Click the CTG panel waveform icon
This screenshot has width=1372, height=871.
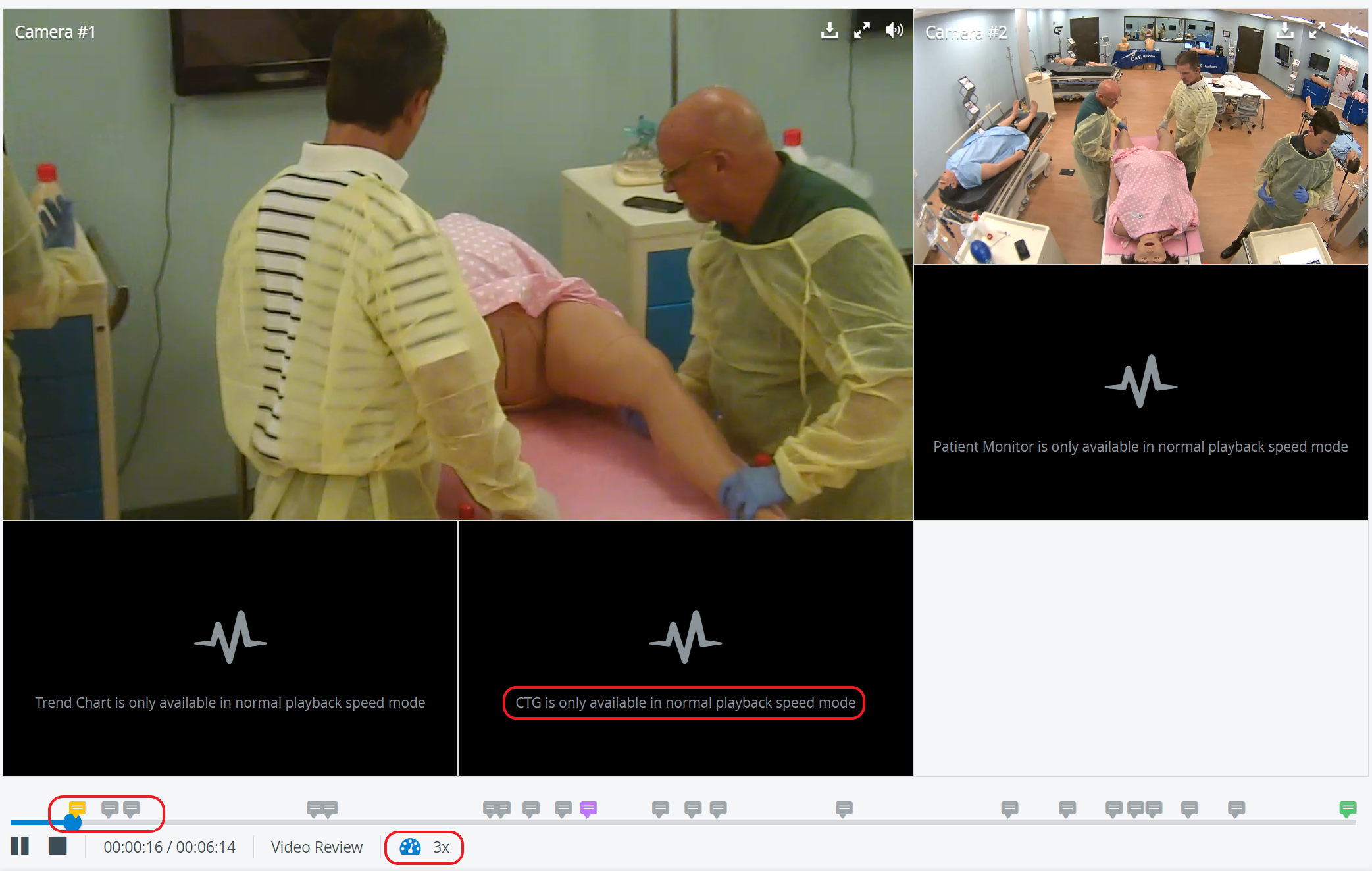[685, 637]
